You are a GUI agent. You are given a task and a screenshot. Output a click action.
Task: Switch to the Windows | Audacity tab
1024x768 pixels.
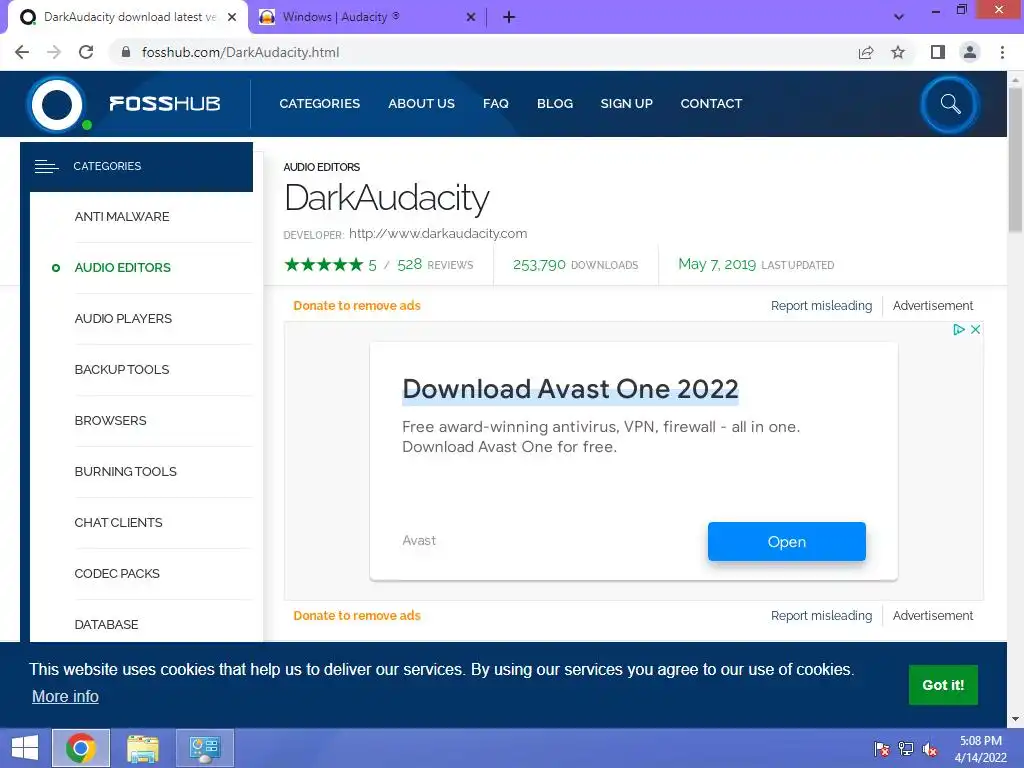[x=366, y=17]
